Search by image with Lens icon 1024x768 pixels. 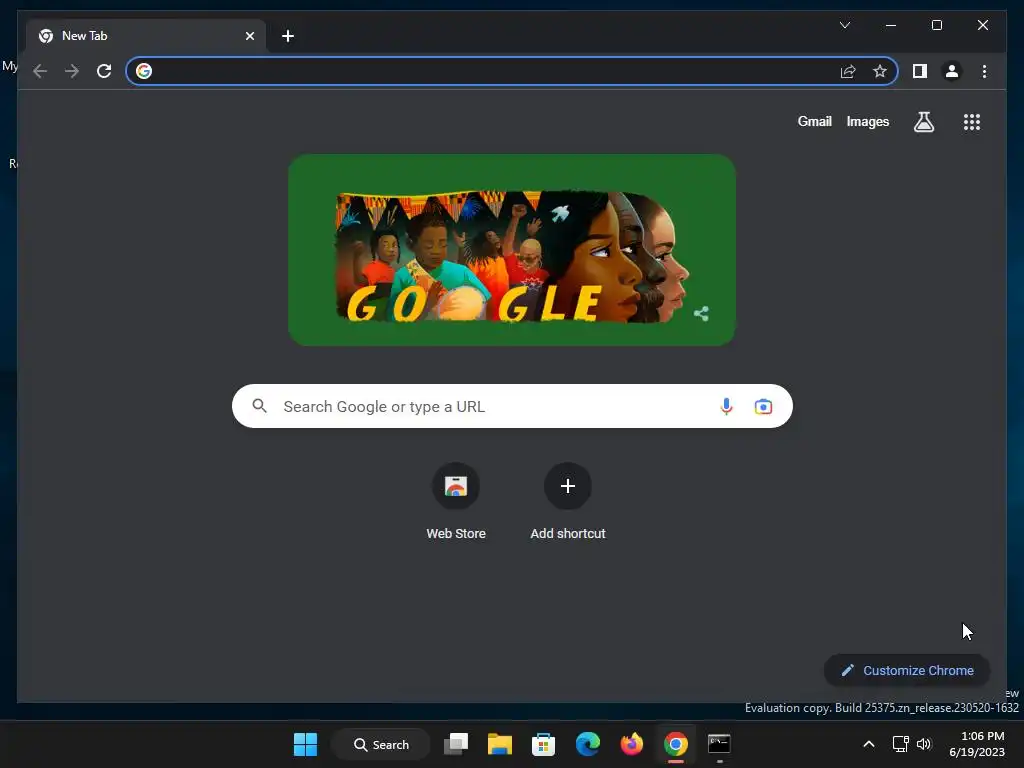coord(763,407)
